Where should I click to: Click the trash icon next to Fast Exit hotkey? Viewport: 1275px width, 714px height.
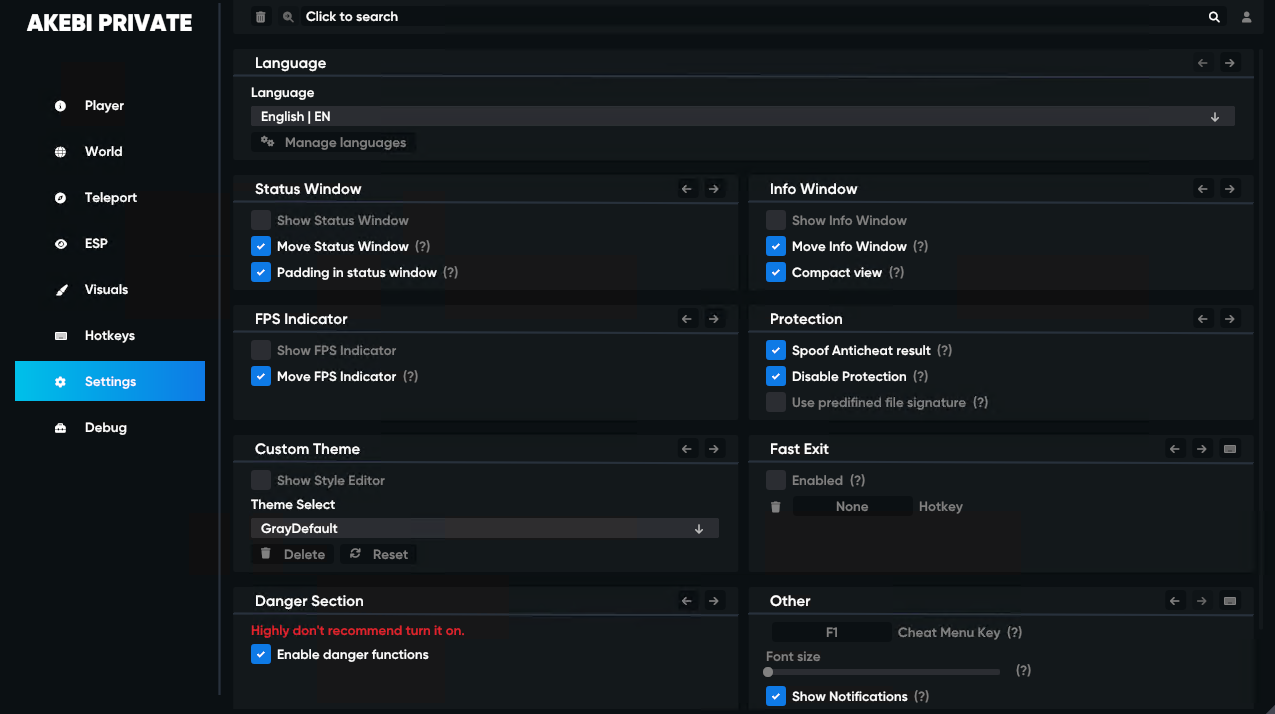pos(775,507)
